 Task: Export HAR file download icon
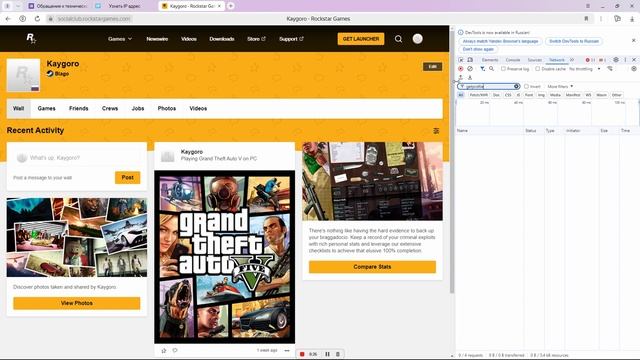470,78
